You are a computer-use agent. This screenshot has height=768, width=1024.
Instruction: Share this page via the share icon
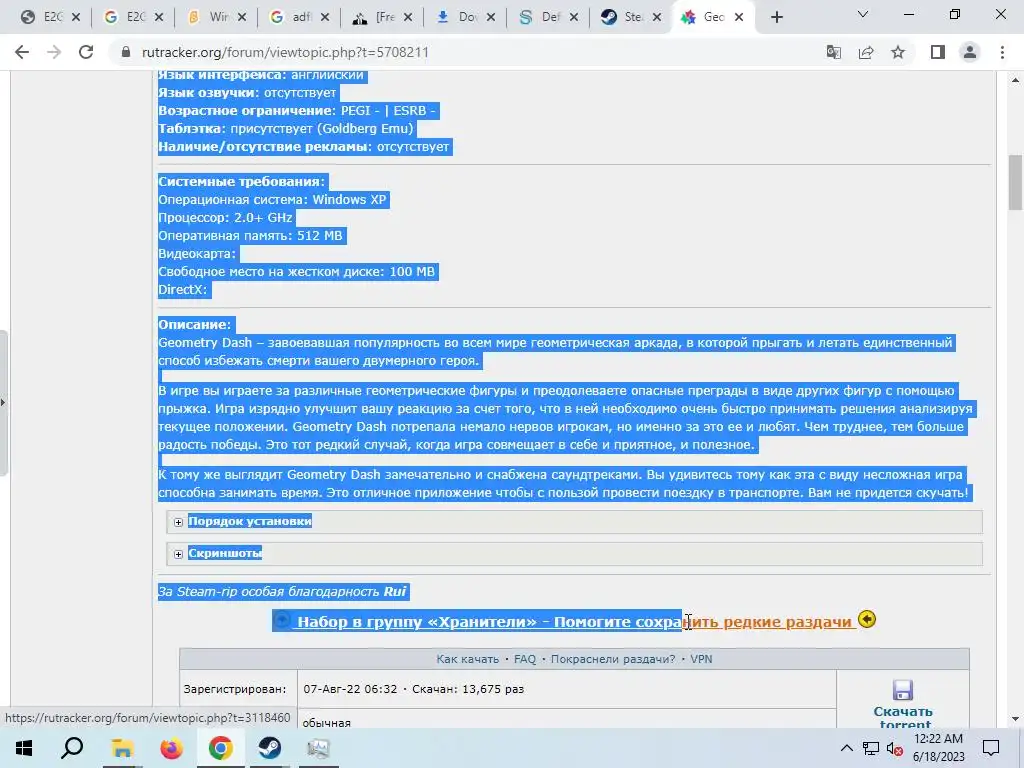point(866,52)
